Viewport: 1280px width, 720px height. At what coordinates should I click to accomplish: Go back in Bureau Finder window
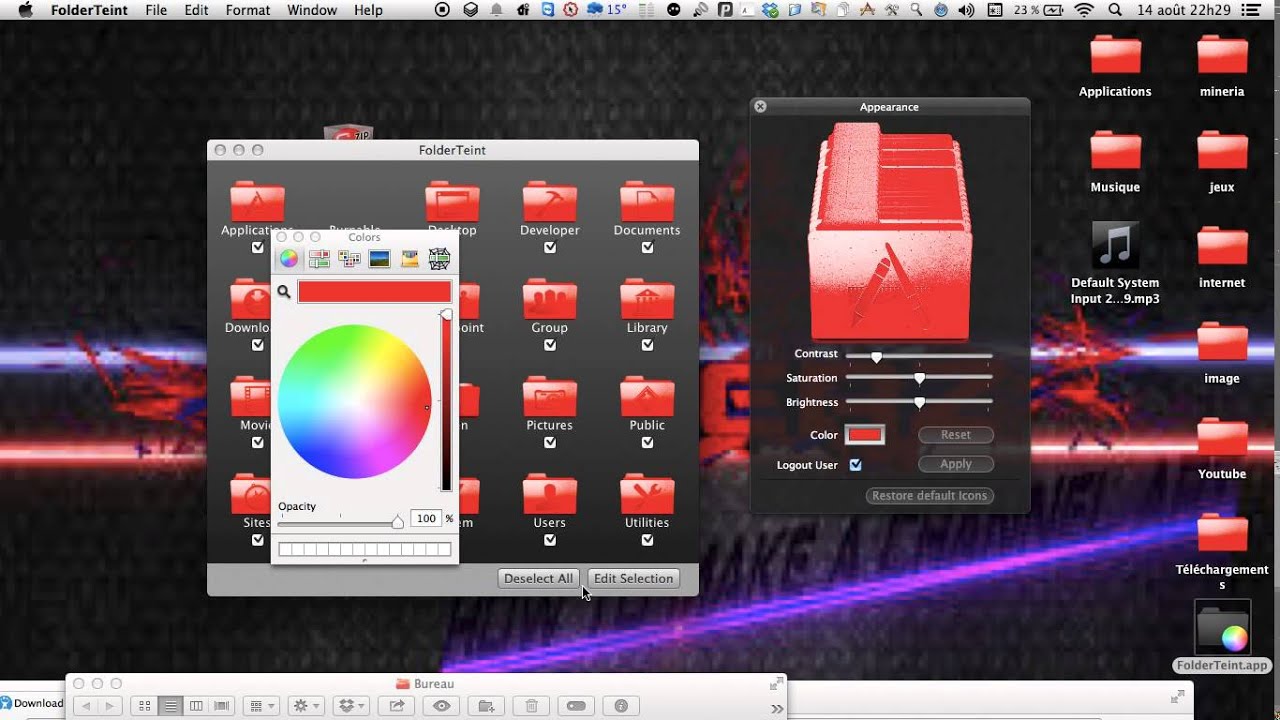[85, 706]
